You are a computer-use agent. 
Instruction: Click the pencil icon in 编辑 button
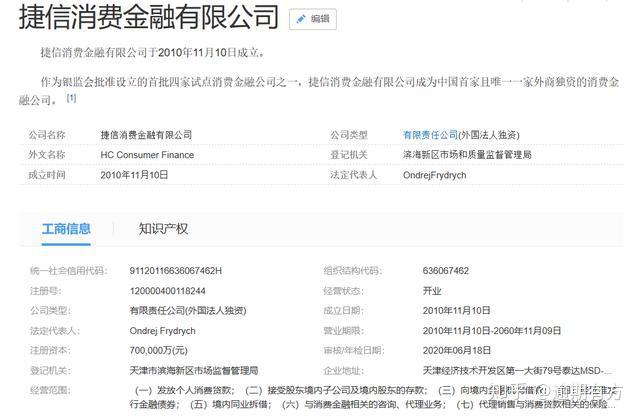(301, 19)
